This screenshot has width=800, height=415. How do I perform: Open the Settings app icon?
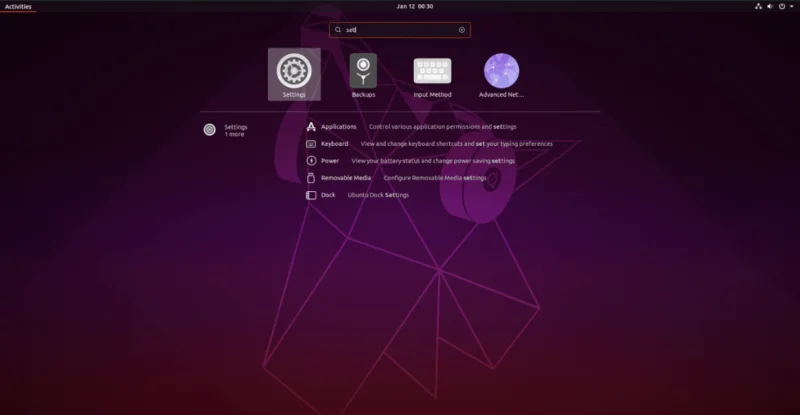click(x=294, y=75)
